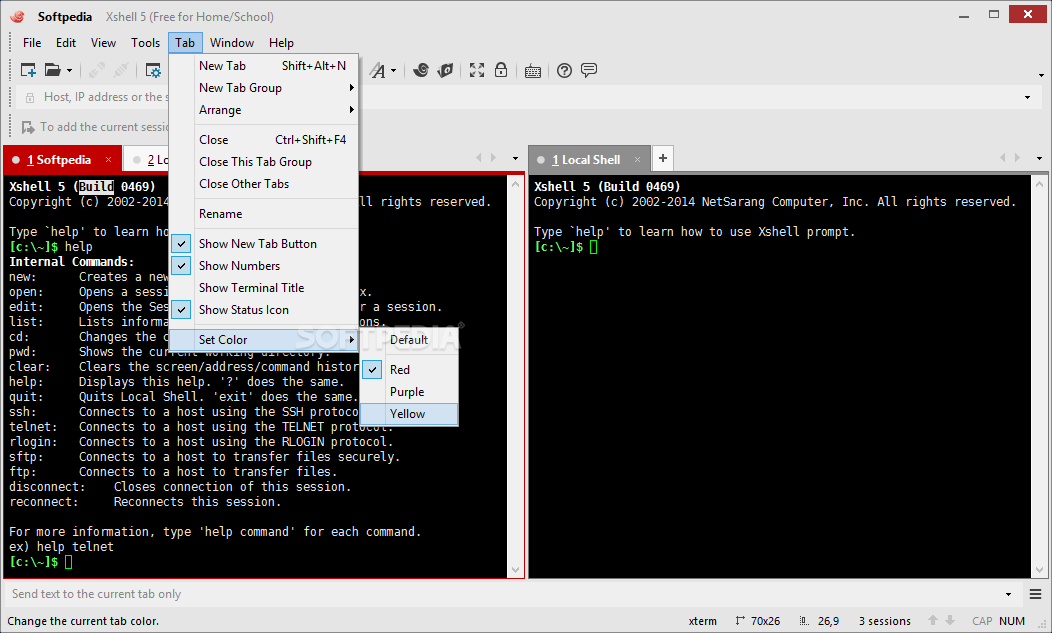Click the Help question mark icon
Image resolution: width=1052 pixels, height=633 pixels.
(x=564, y=70)
